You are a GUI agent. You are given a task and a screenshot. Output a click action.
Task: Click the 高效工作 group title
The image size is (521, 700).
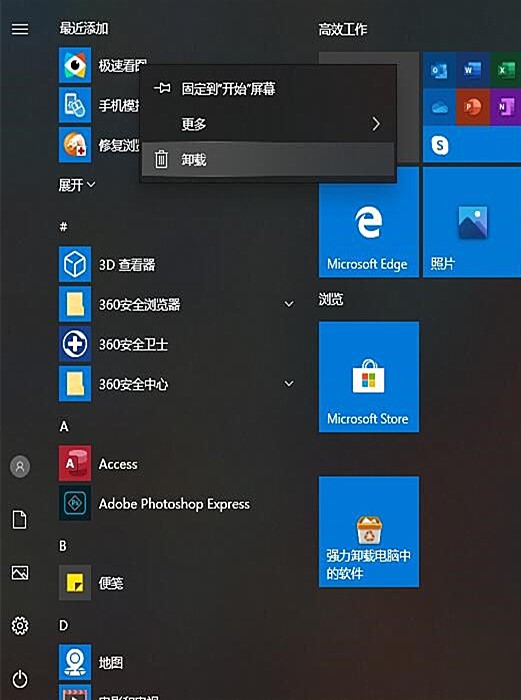(x=343, y=30)
